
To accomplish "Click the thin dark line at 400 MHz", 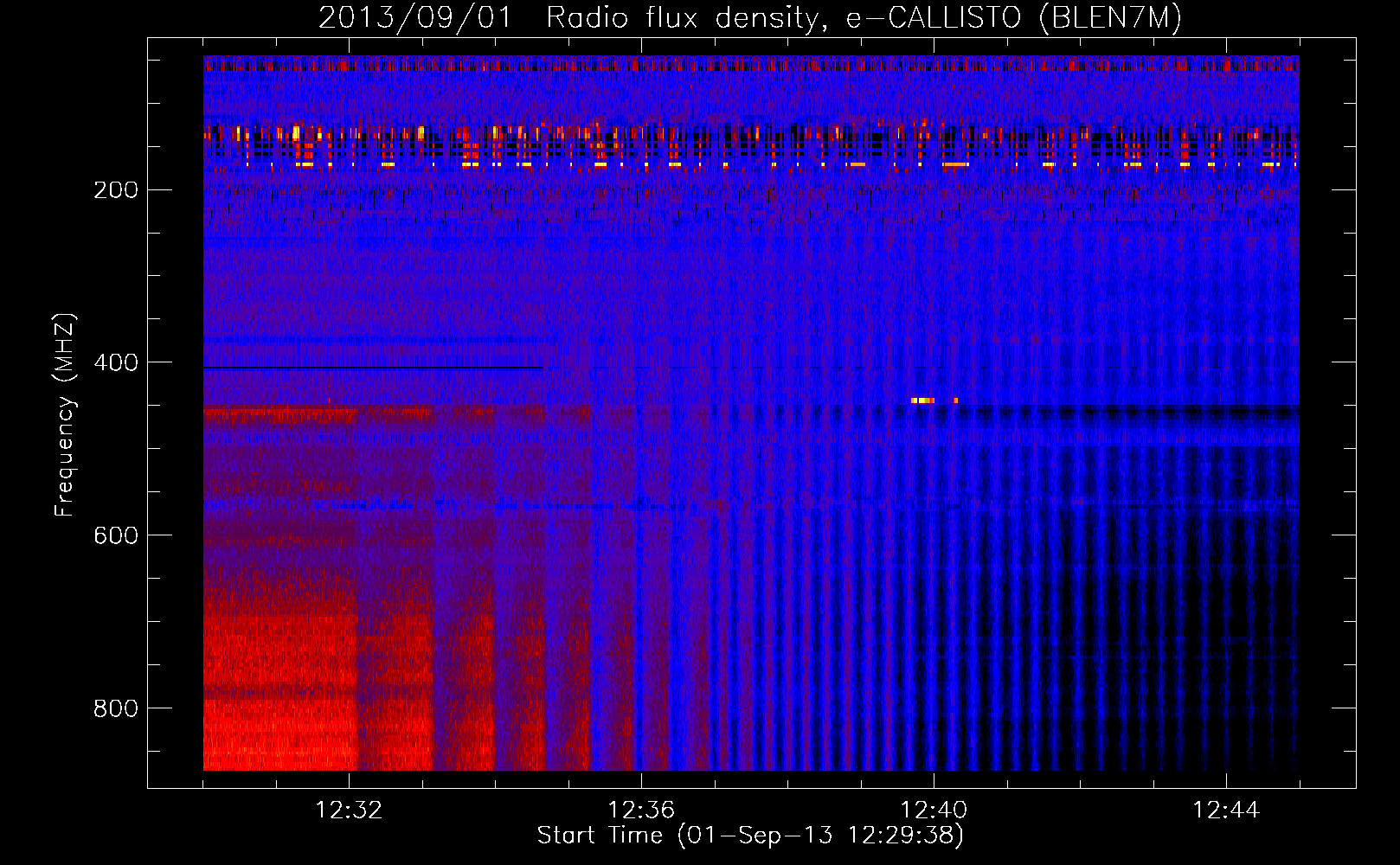I will [373, 368].
